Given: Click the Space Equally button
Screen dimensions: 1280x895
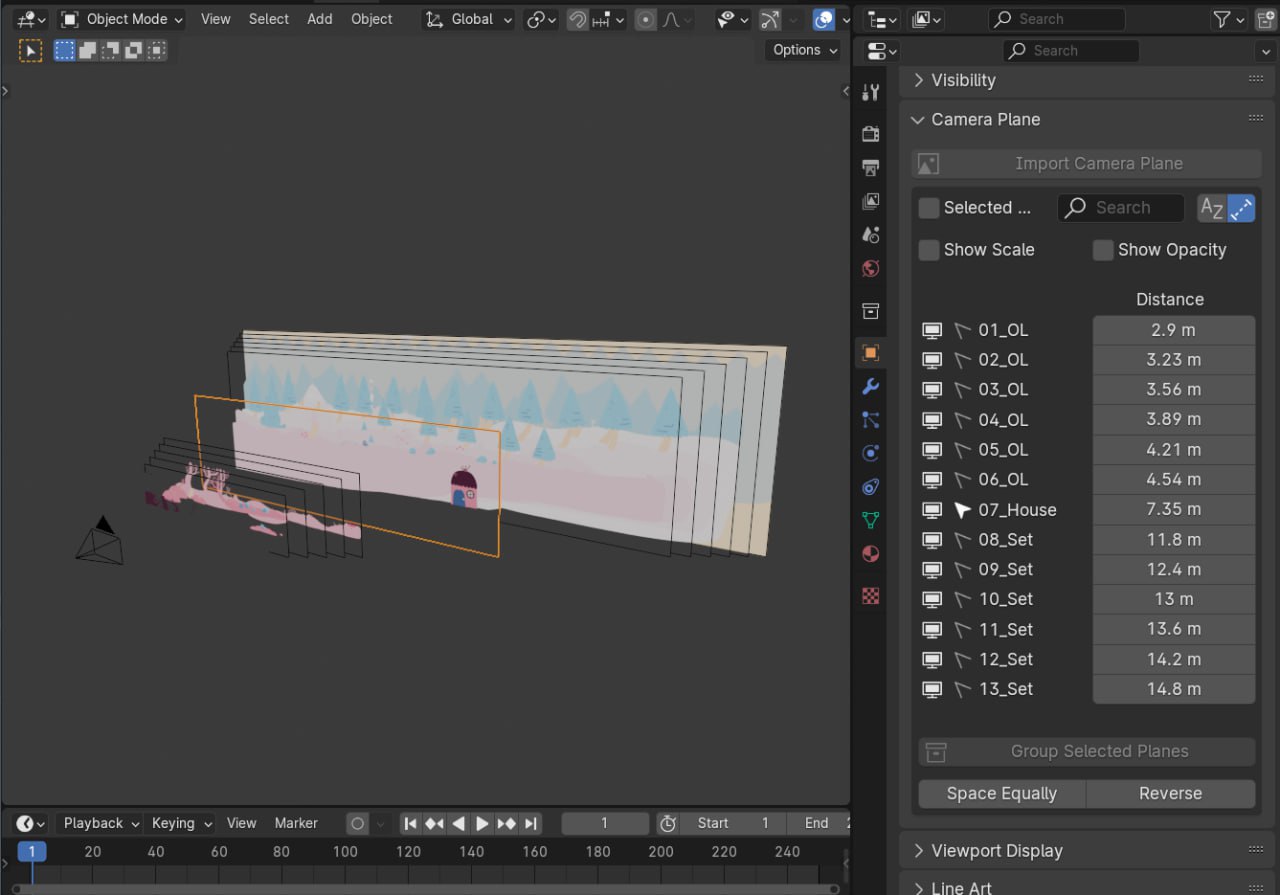Looking at the screenshot, I should [1001, 793].
